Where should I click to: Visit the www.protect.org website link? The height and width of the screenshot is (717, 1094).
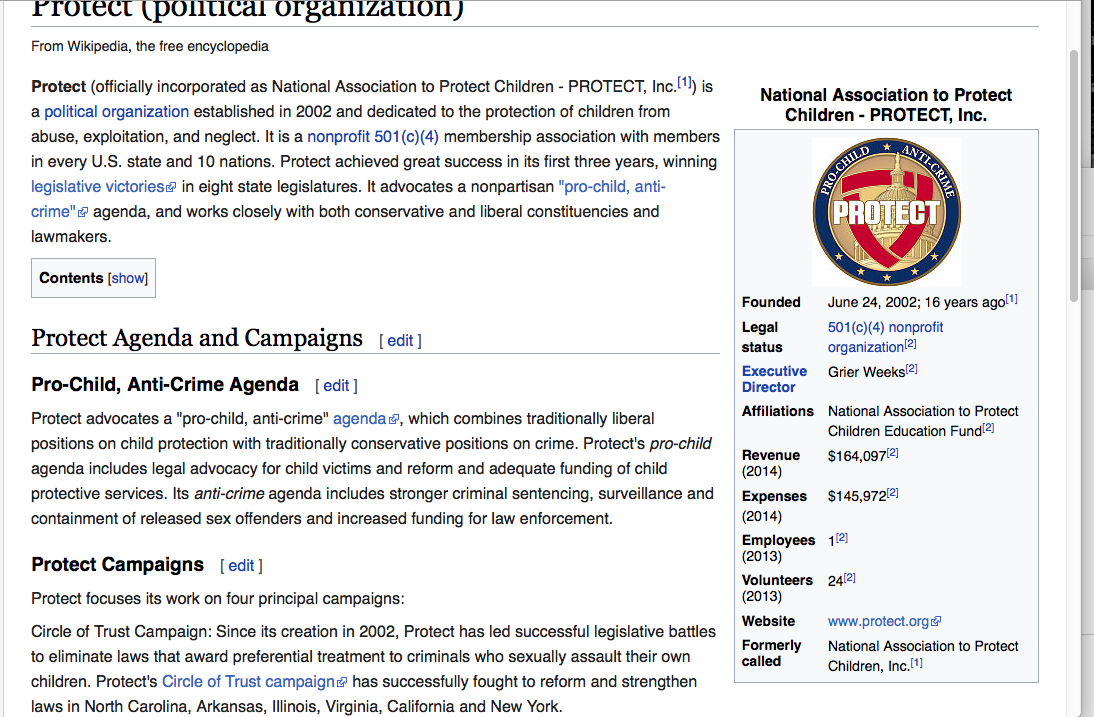pos(878,621)
